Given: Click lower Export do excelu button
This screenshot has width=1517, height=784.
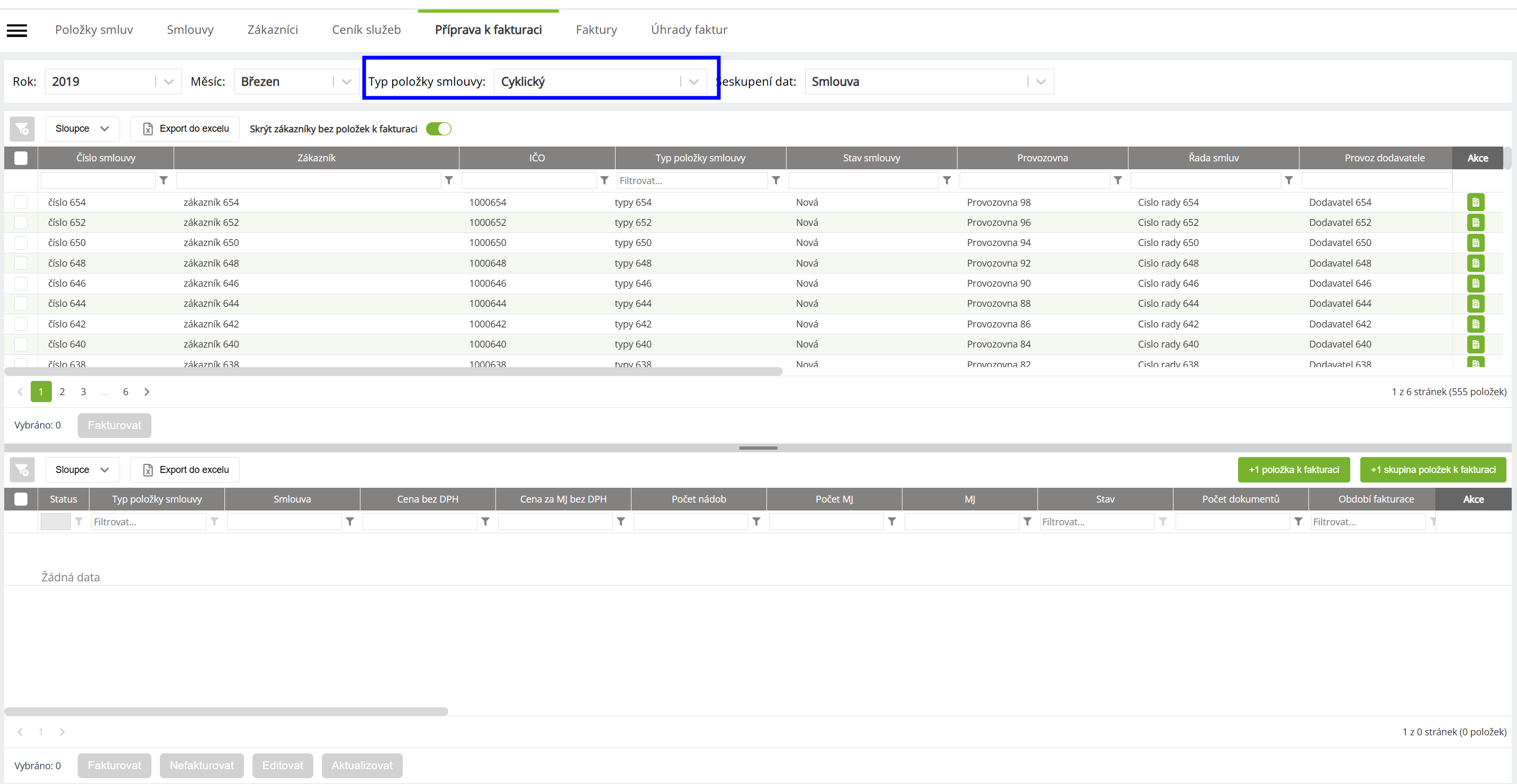Looking at the screenshot, I should click(x=185, y=470).
